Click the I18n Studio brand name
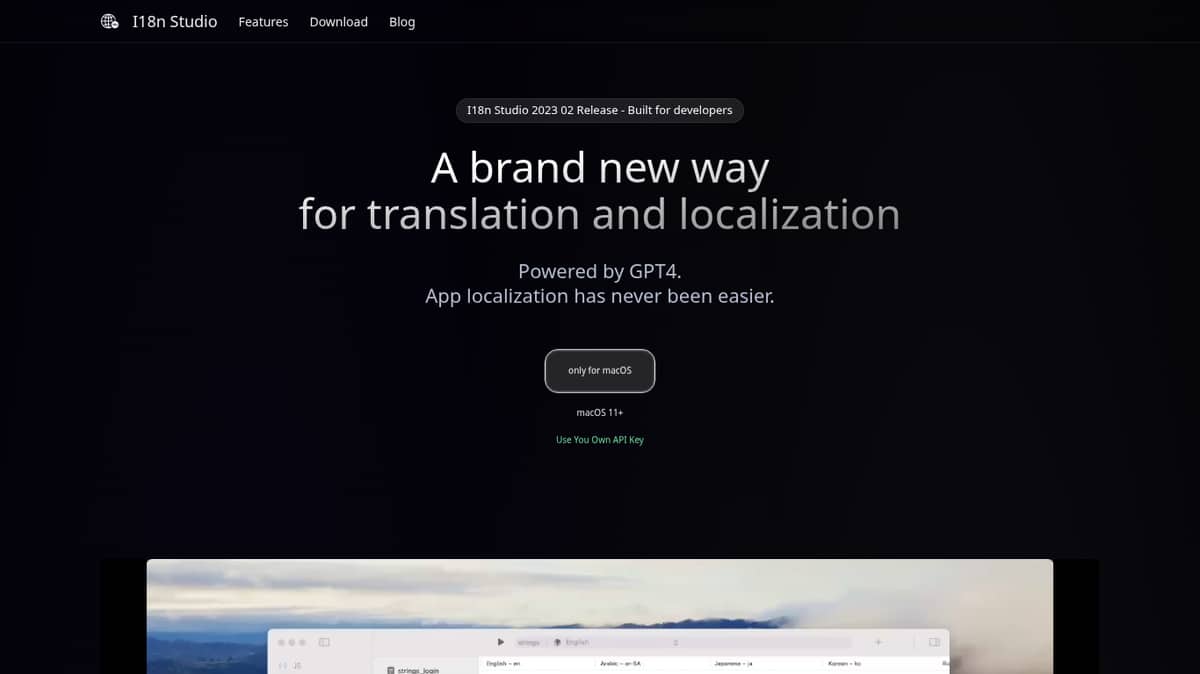Screen dimensions: 1200x674 (175, 21)
